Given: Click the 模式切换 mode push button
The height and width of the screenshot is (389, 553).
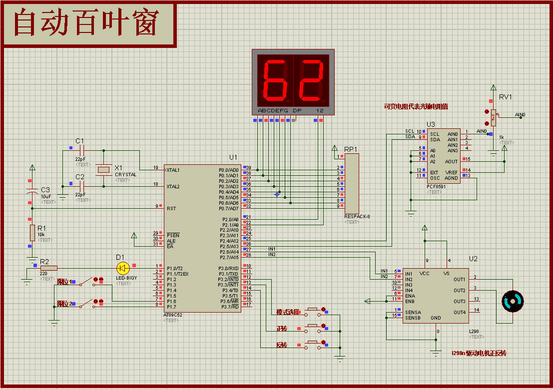Looking at the screenshot, I should click(x=312, y=311).
